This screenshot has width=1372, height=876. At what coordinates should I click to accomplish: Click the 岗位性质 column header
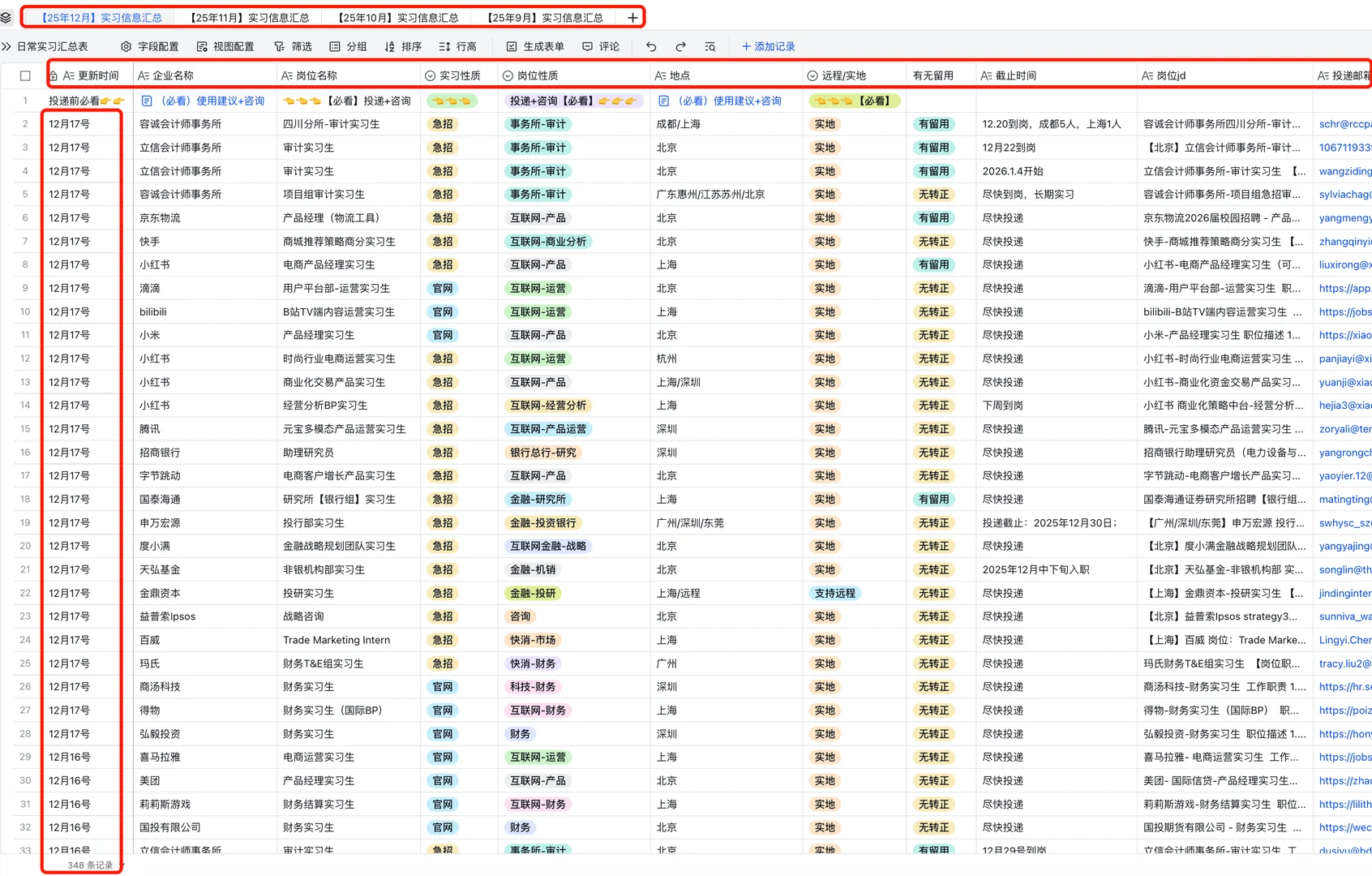574,75
